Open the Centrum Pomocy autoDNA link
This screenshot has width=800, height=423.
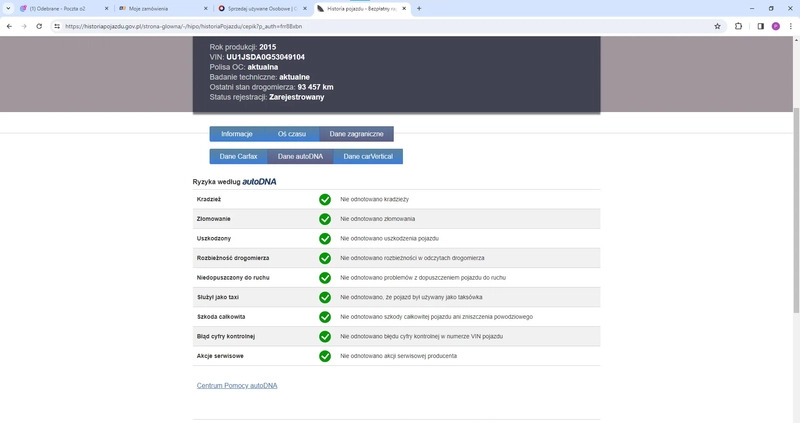tap(237, 386)
